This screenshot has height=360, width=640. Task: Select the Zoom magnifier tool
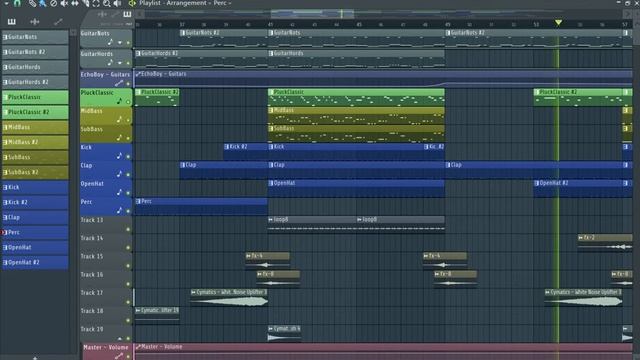[x=107, y=3]
